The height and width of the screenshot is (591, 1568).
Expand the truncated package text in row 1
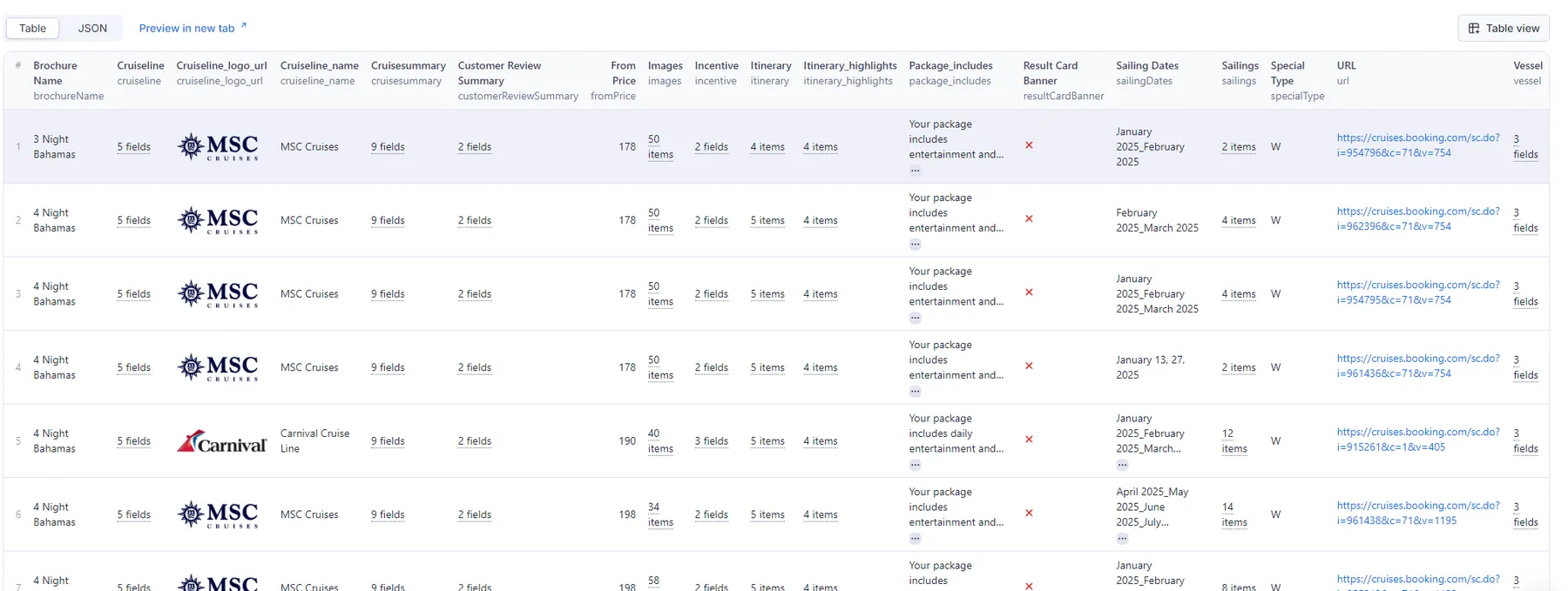click(915, 171)
